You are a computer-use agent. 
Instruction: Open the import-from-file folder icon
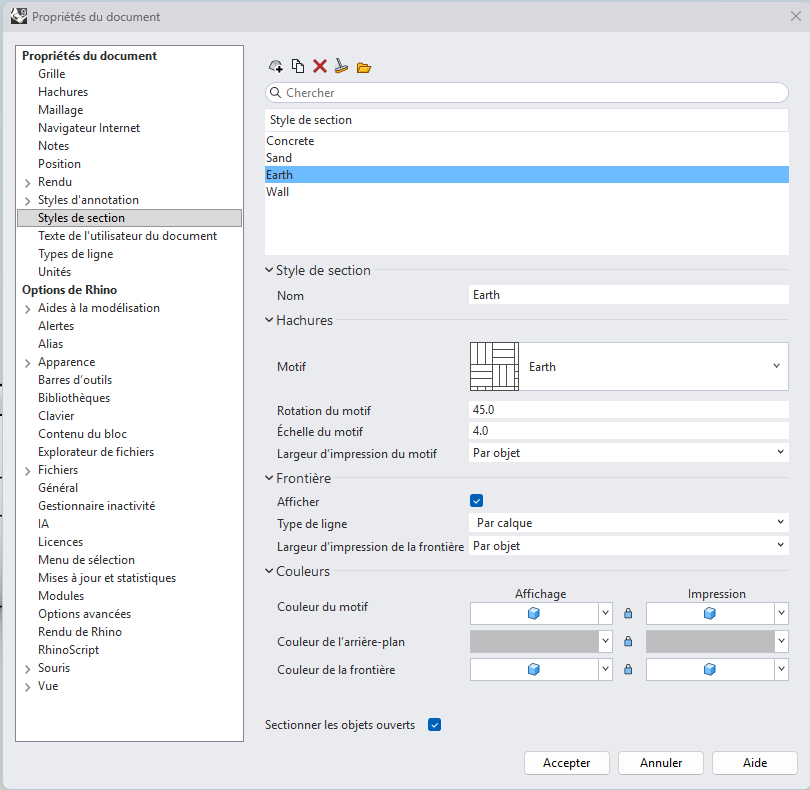[x=364, y=67]
